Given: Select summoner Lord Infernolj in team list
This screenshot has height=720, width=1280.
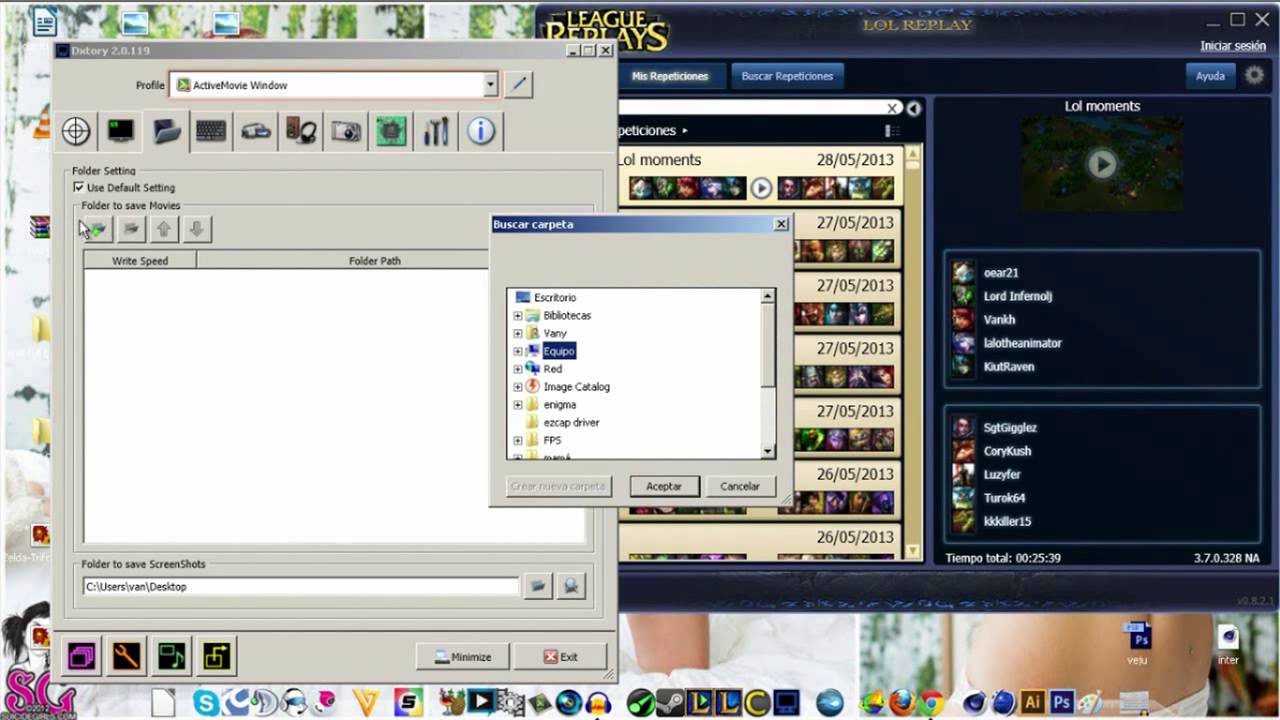Looking at the screenshot, I should (x=1017, y=296).
